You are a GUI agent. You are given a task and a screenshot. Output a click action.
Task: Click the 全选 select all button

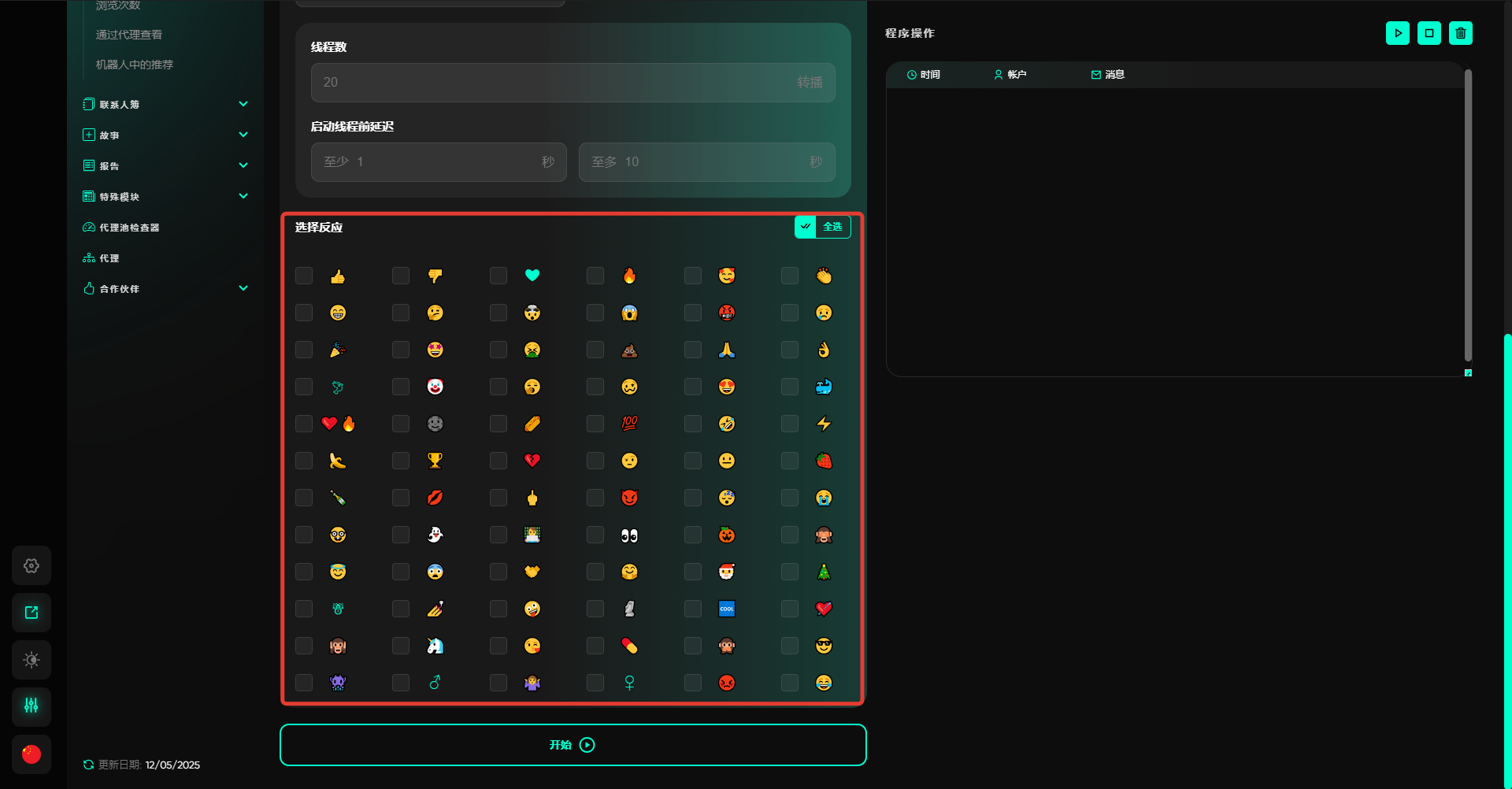click(x=822, y=227)
